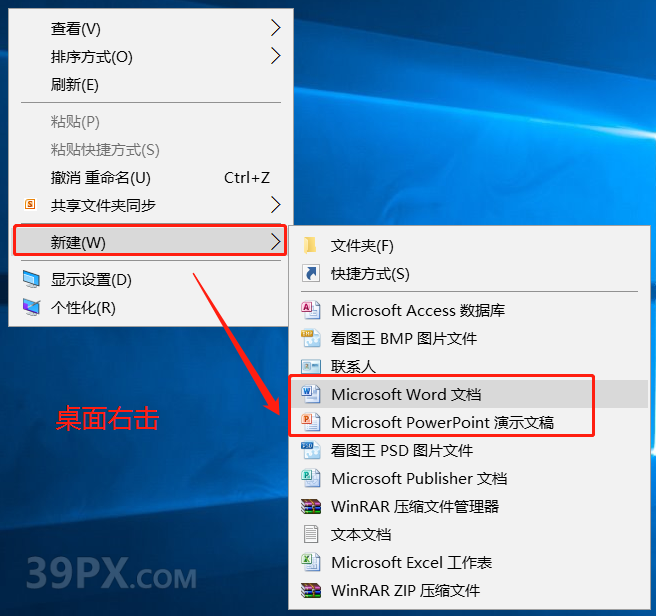Choose WinRAR ZIP 压缩文件 entry

pos(469,590)
